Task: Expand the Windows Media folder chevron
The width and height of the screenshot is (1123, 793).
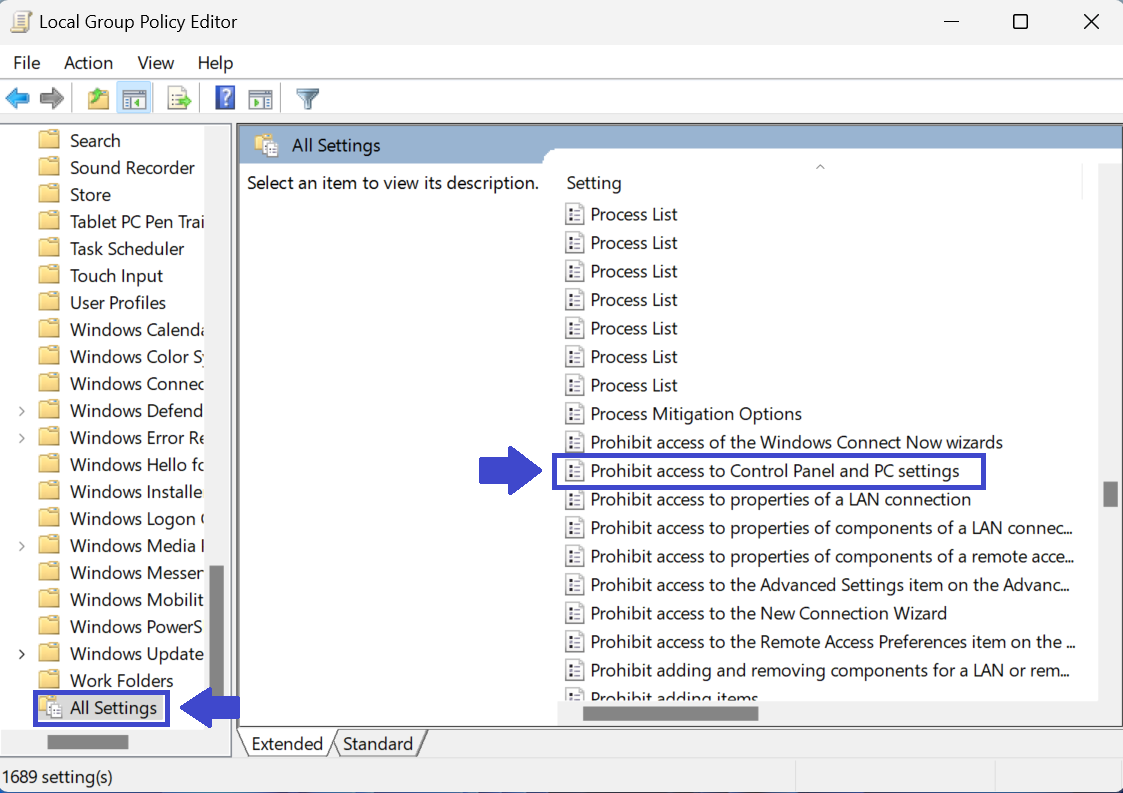Action: [x=22, y=546]
